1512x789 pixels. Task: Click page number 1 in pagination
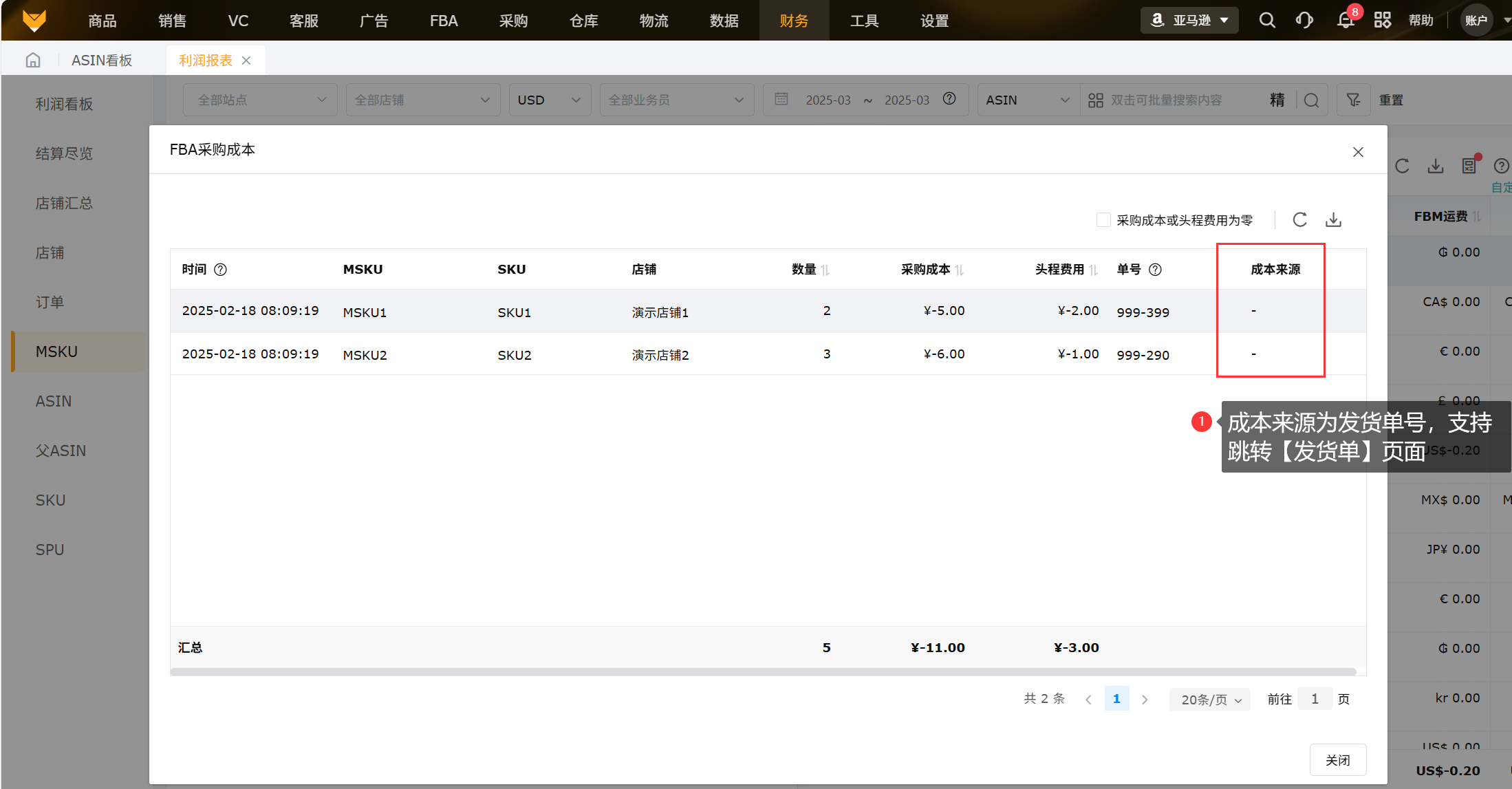pyautogui.click(x=1116, y=699)
